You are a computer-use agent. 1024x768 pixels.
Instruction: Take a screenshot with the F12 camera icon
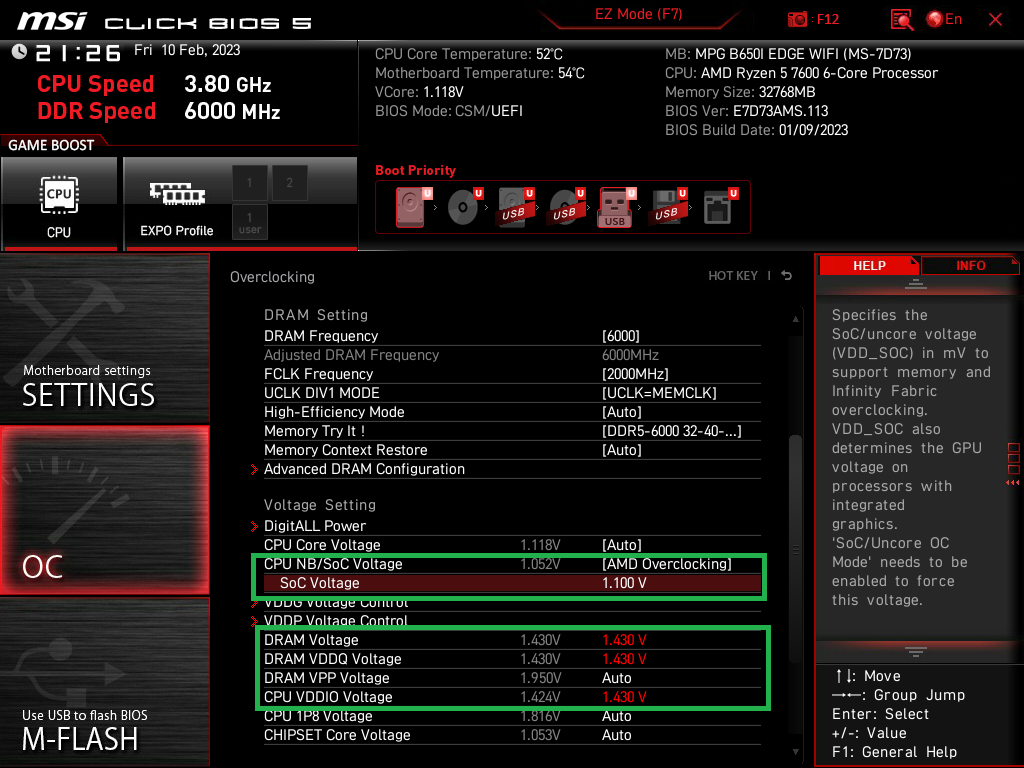797,20
